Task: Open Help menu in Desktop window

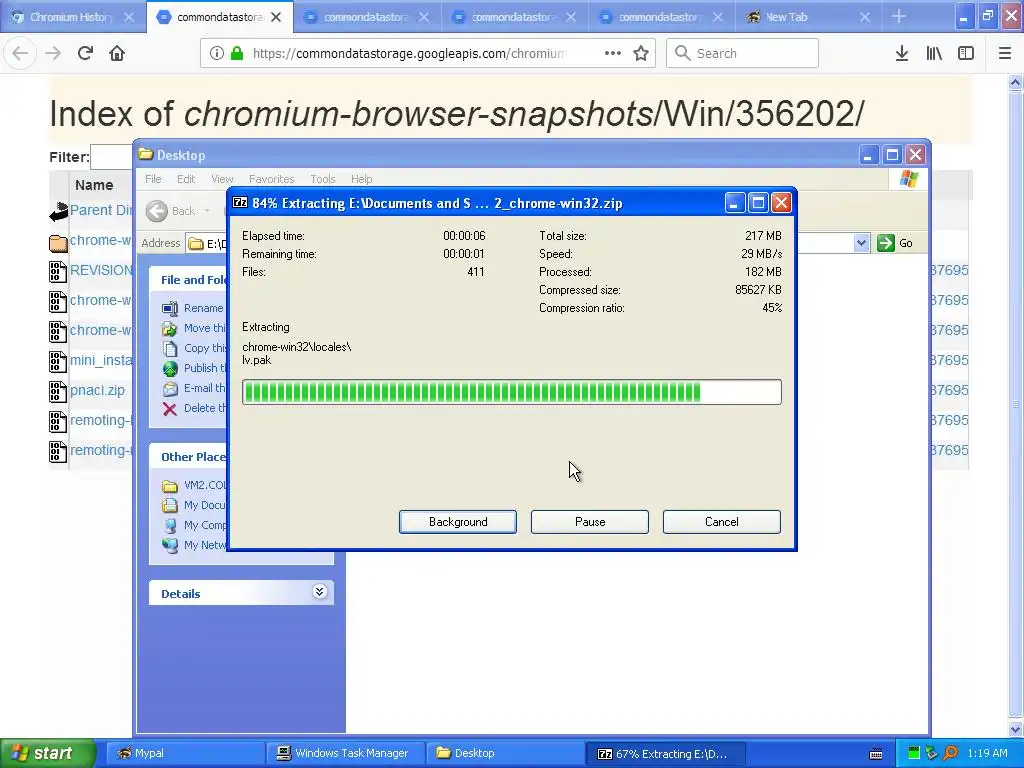Action: point(361,179)
